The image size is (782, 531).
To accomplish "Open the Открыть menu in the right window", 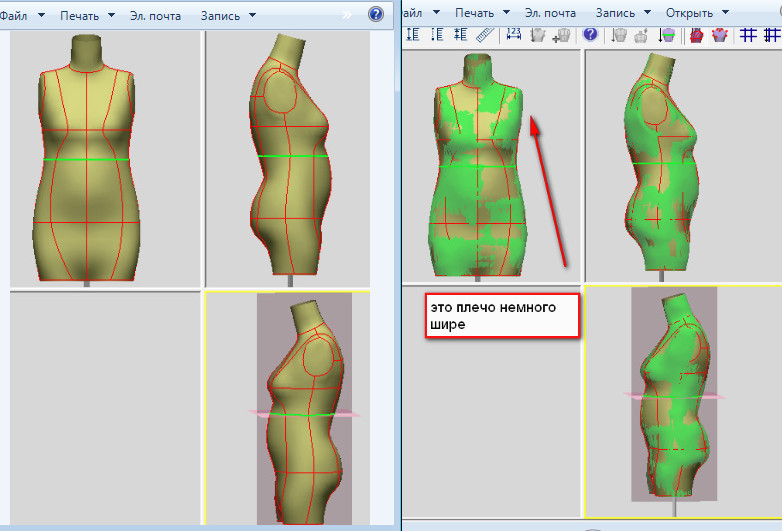I will click(x=689, y=13).
